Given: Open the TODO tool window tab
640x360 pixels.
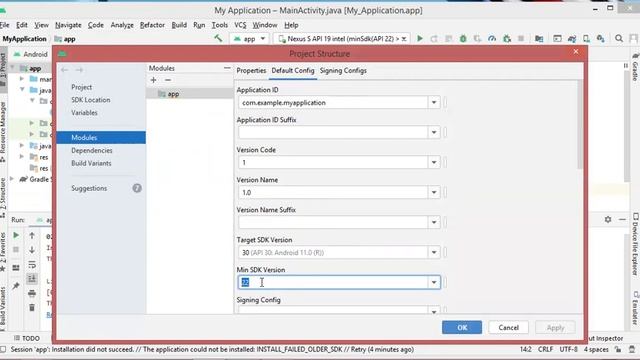Looking at the screenshot, I should (27, 338).
